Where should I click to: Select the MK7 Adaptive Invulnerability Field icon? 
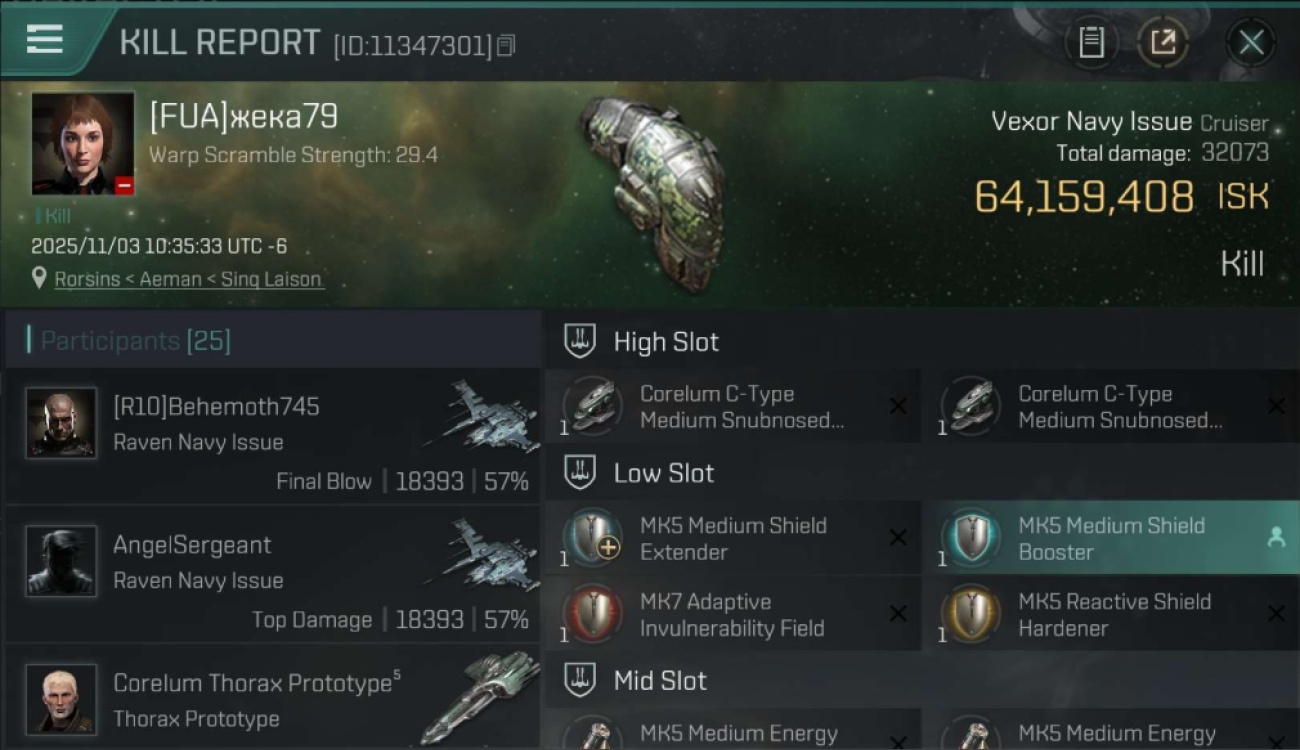(x=593, y=614)
